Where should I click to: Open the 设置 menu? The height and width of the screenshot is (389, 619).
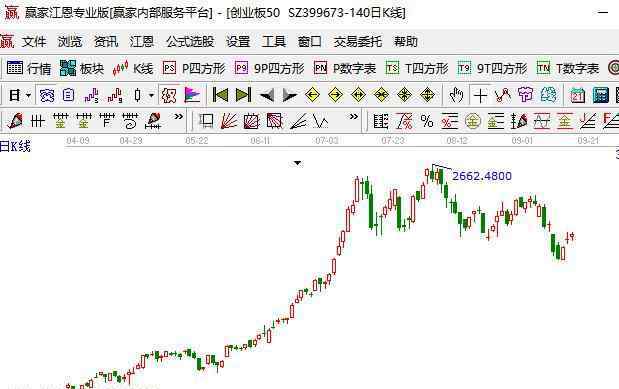point(238,41)
